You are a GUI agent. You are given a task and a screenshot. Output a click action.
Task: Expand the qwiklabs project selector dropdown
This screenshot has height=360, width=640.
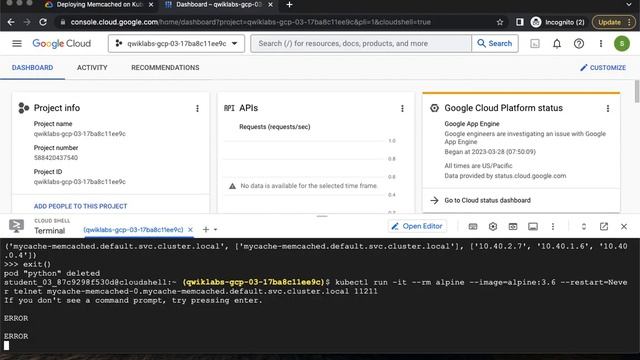click(176, 43)
